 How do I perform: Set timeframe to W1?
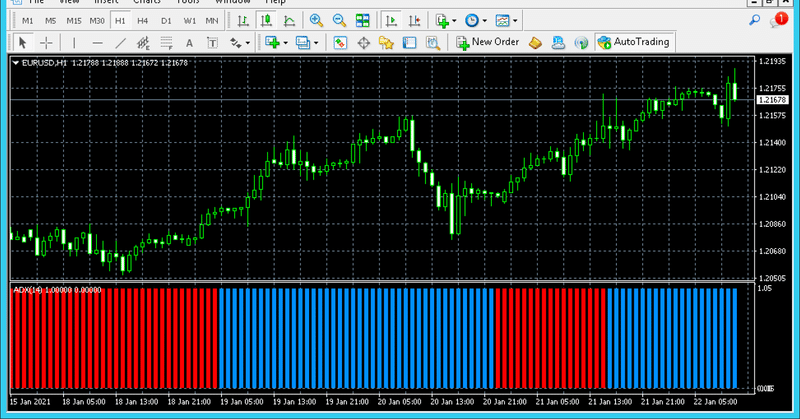tap(190, 21)
